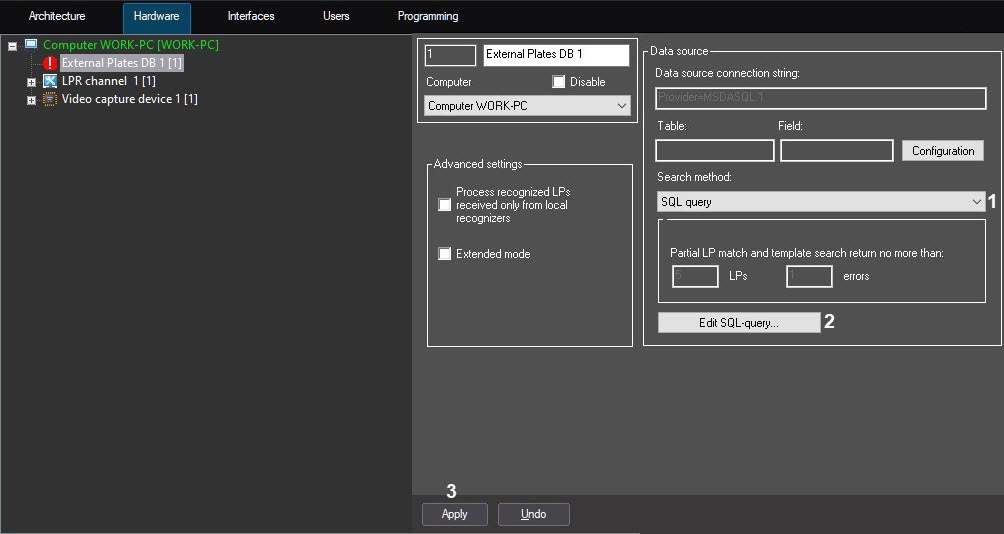1004x534 pixels.
Task: Click the Apply button
Action: point(454,514)
